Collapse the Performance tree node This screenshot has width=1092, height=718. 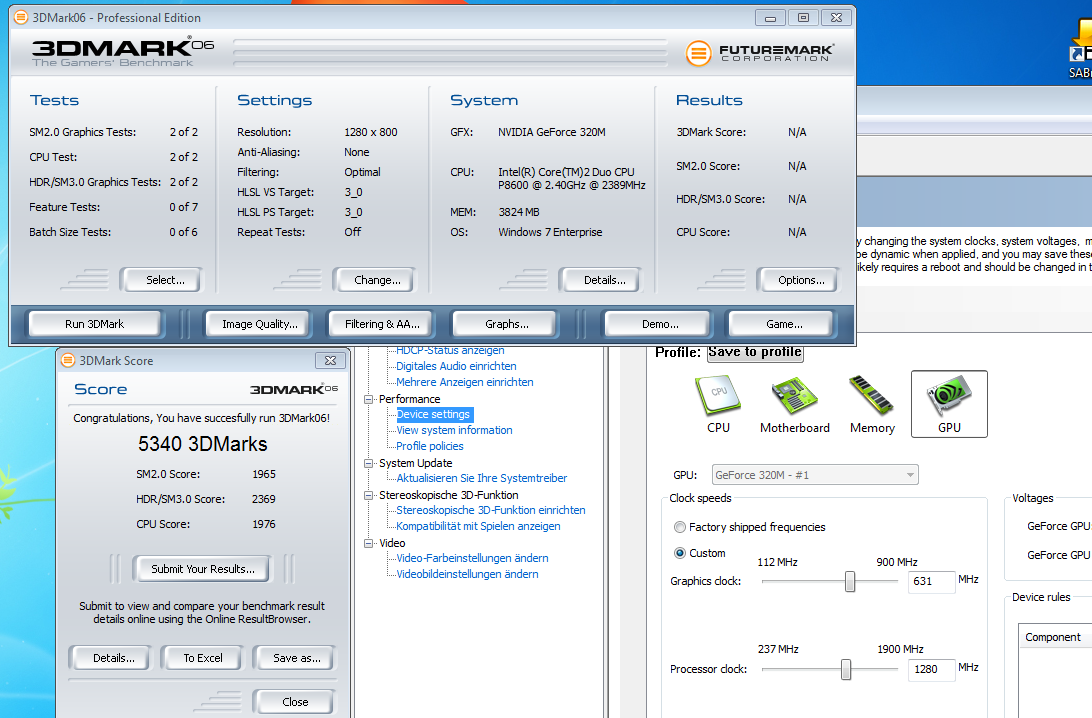pyautogui.click(x=368, y=399)
